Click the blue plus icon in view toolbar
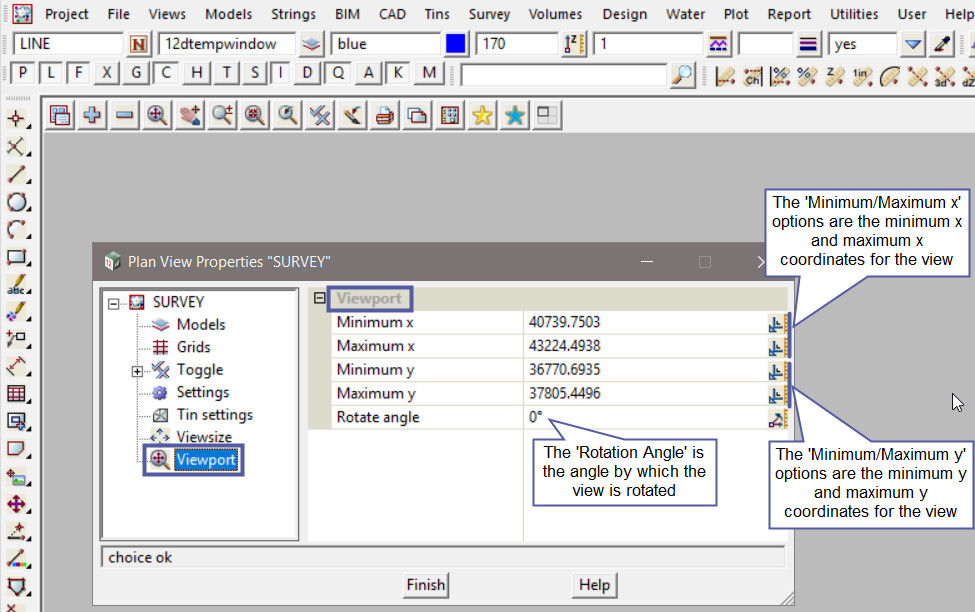The height and width of the screenshot is (612, 975). point(92,116)
